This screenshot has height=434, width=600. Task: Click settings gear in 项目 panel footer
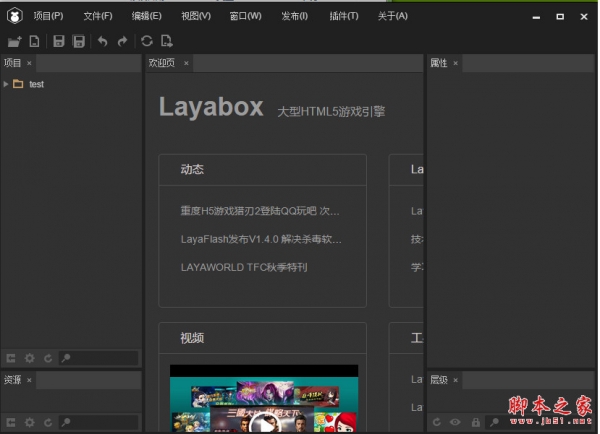pyautogui.click(x=29, y=358)
